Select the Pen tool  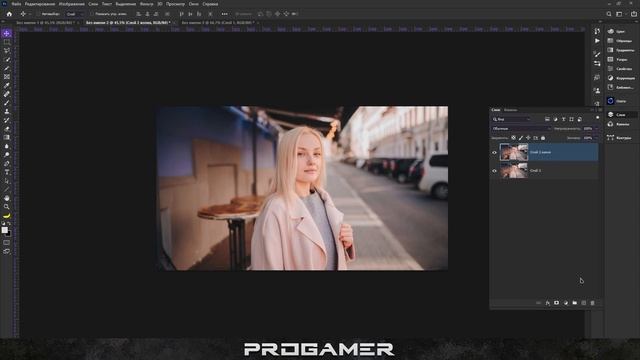(7, 164)
